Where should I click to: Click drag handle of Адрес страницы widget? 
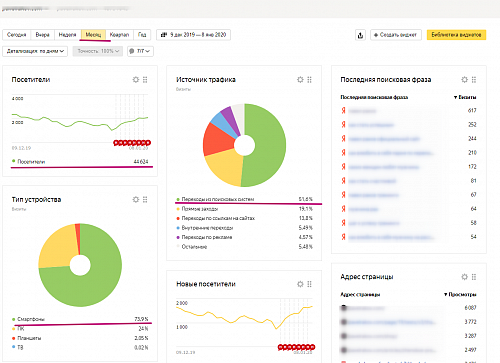[x=474, y=277]
